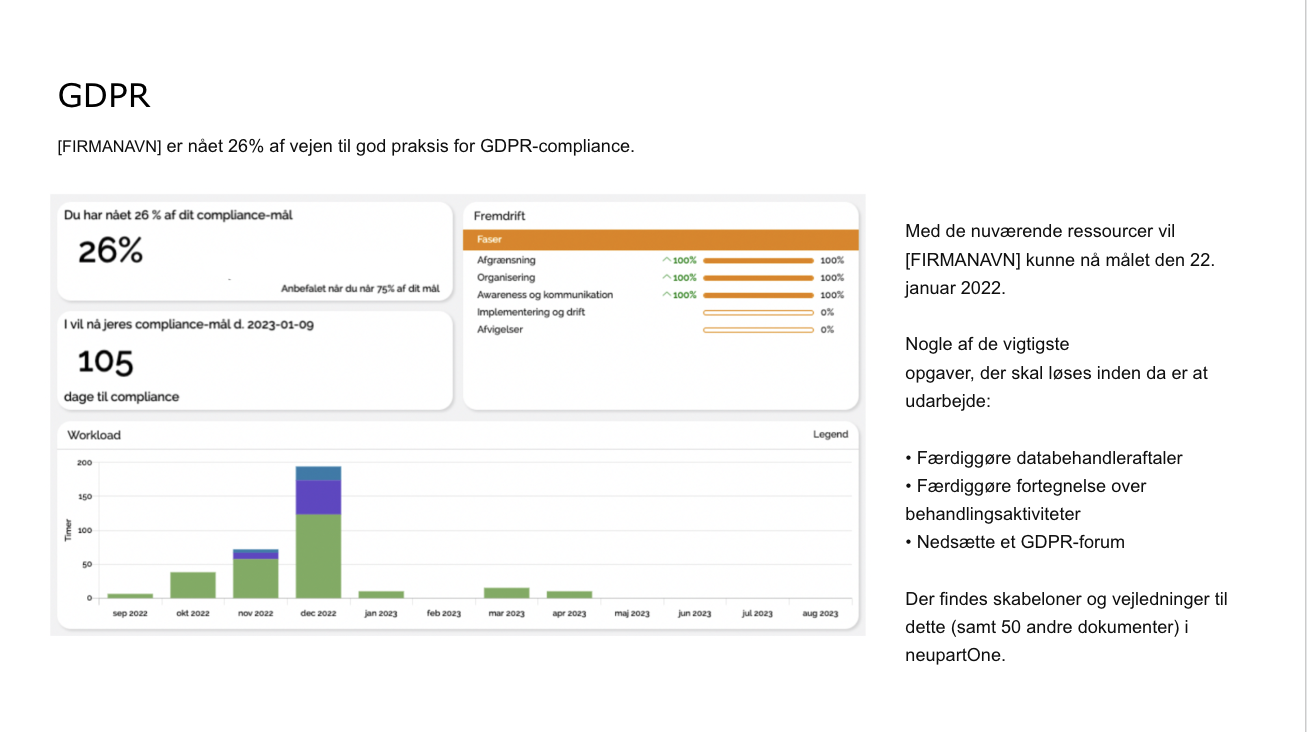Click the 'jun 2023' axis label
Viewport: 1307px width, 732px height.
[x=694, y=613]
